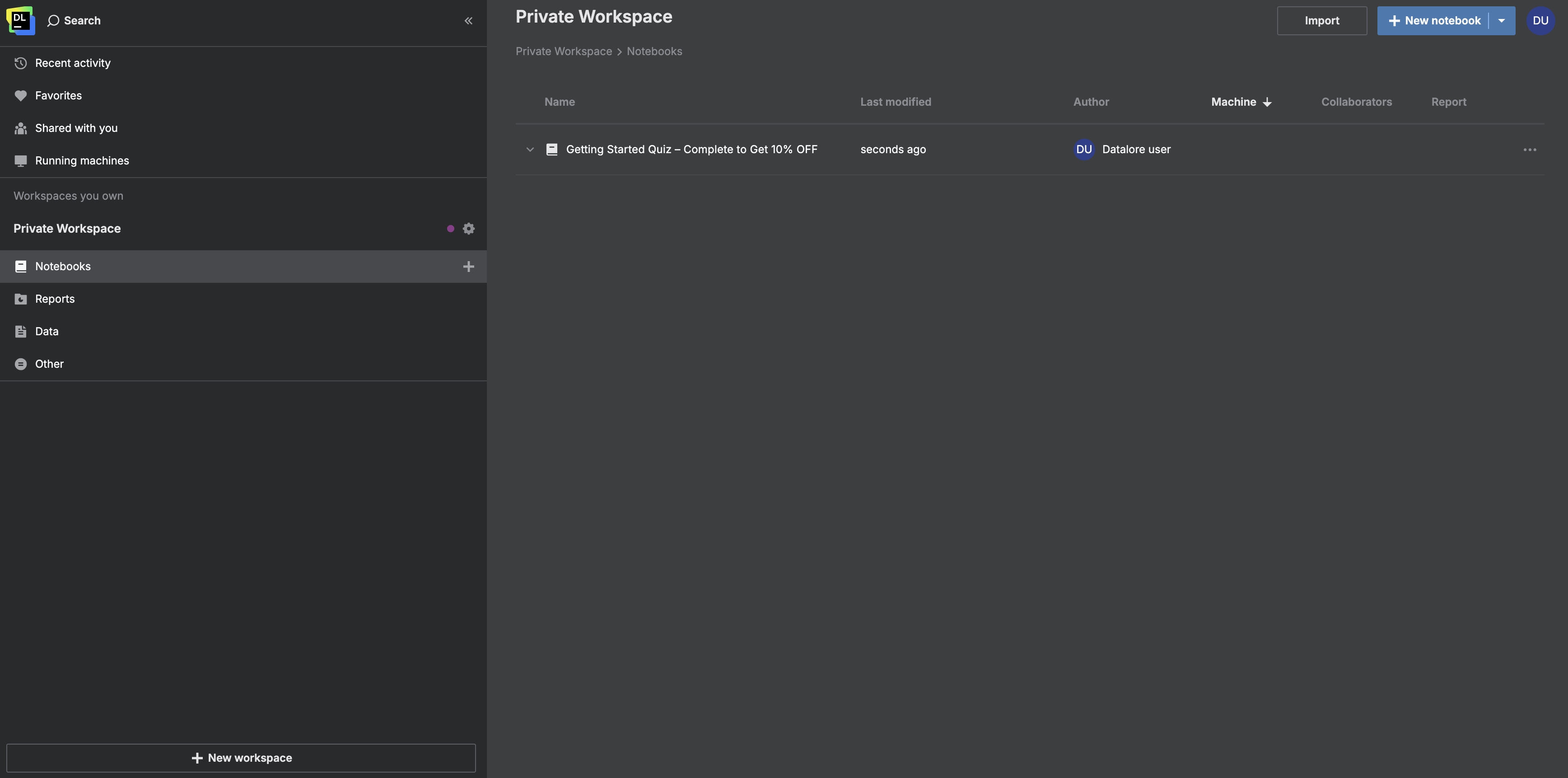Click the Import button
Viewport: 1568px width, 778px height.
(x=1321, y=21)
